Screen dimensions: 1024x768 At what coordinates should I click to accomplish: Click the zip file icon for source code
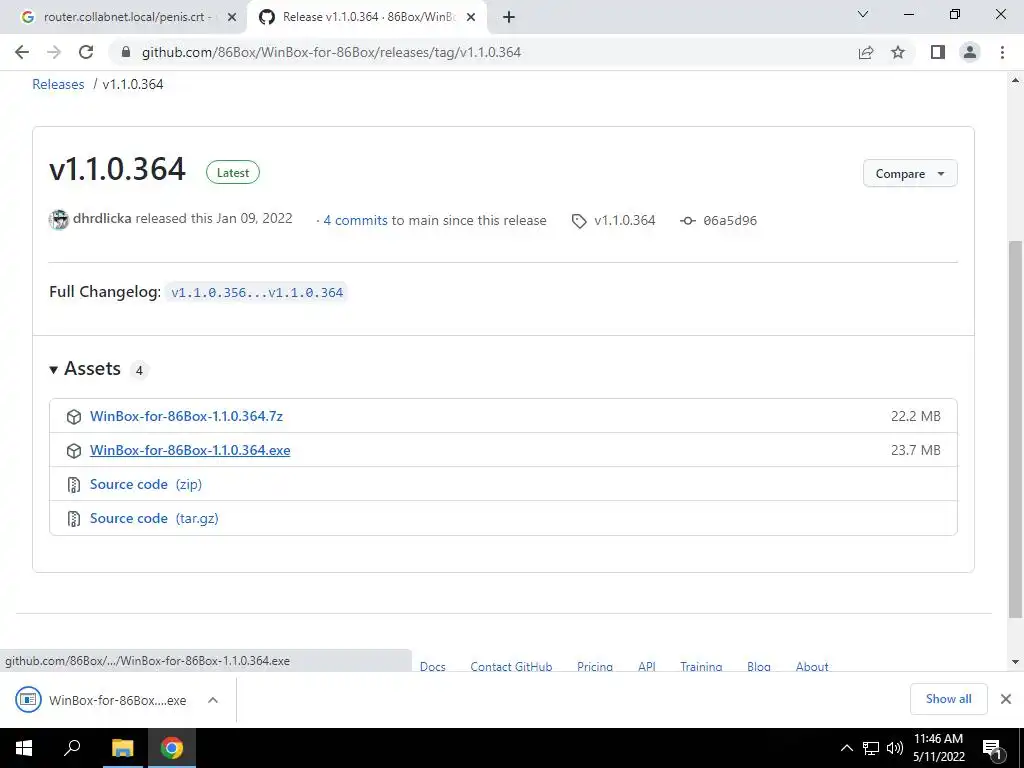click(x=74, y=485)
